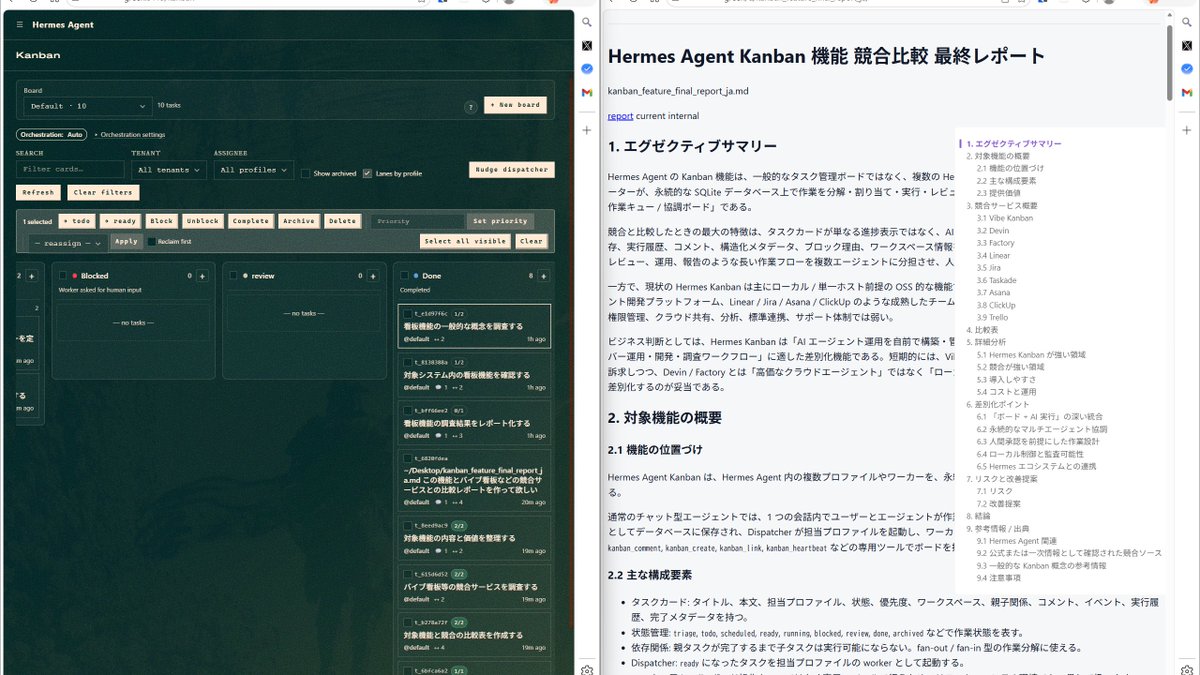Click the Unblock bulk action button

click(x=203, y=221)
